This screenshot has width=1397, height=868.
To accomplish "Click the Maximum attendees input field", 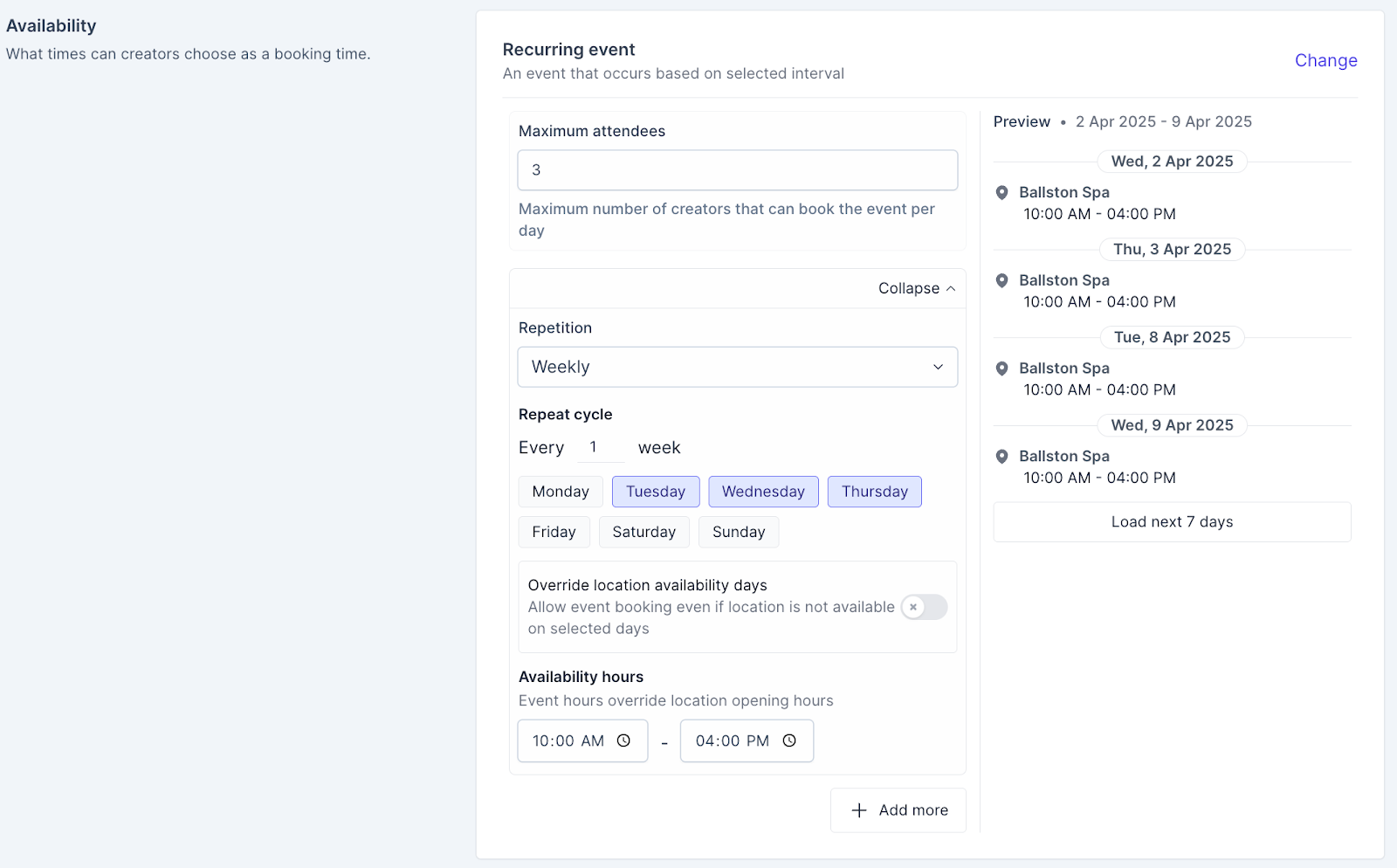I will [x=737, y=170].
